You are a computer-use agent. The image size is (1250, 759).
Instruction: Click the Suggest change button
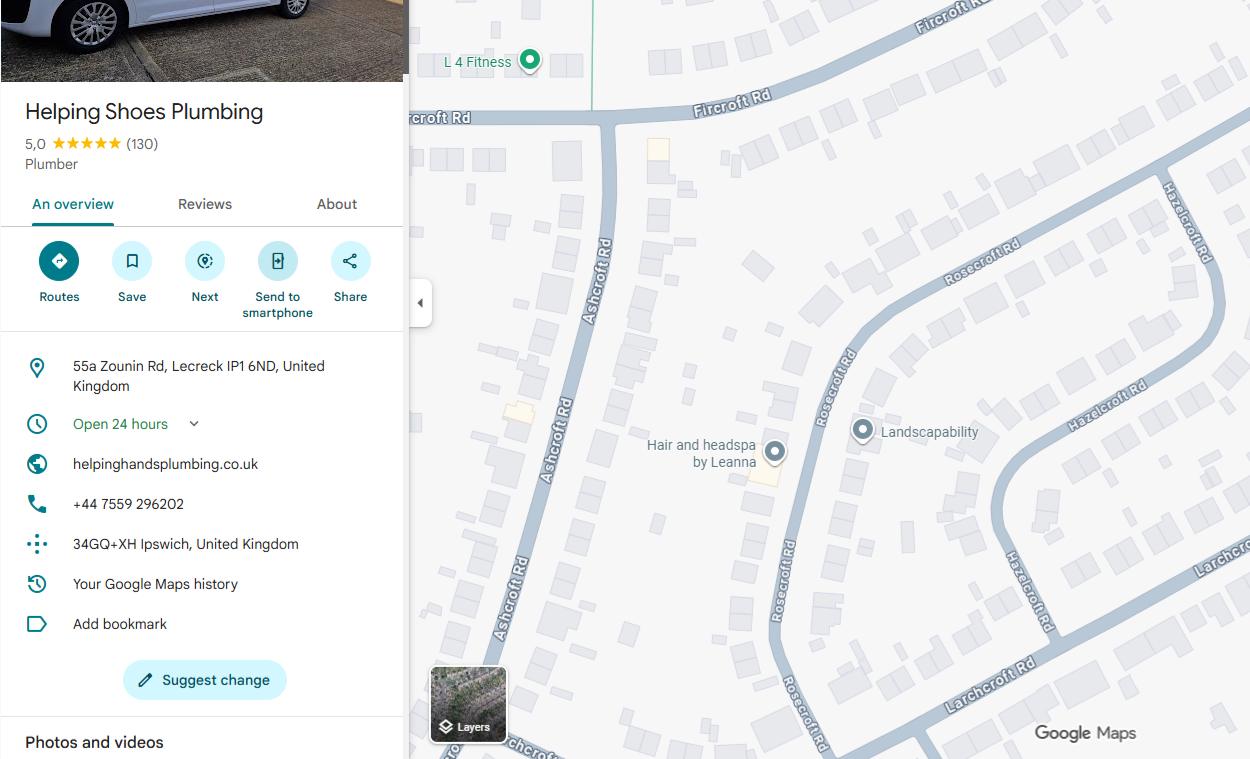205,680
